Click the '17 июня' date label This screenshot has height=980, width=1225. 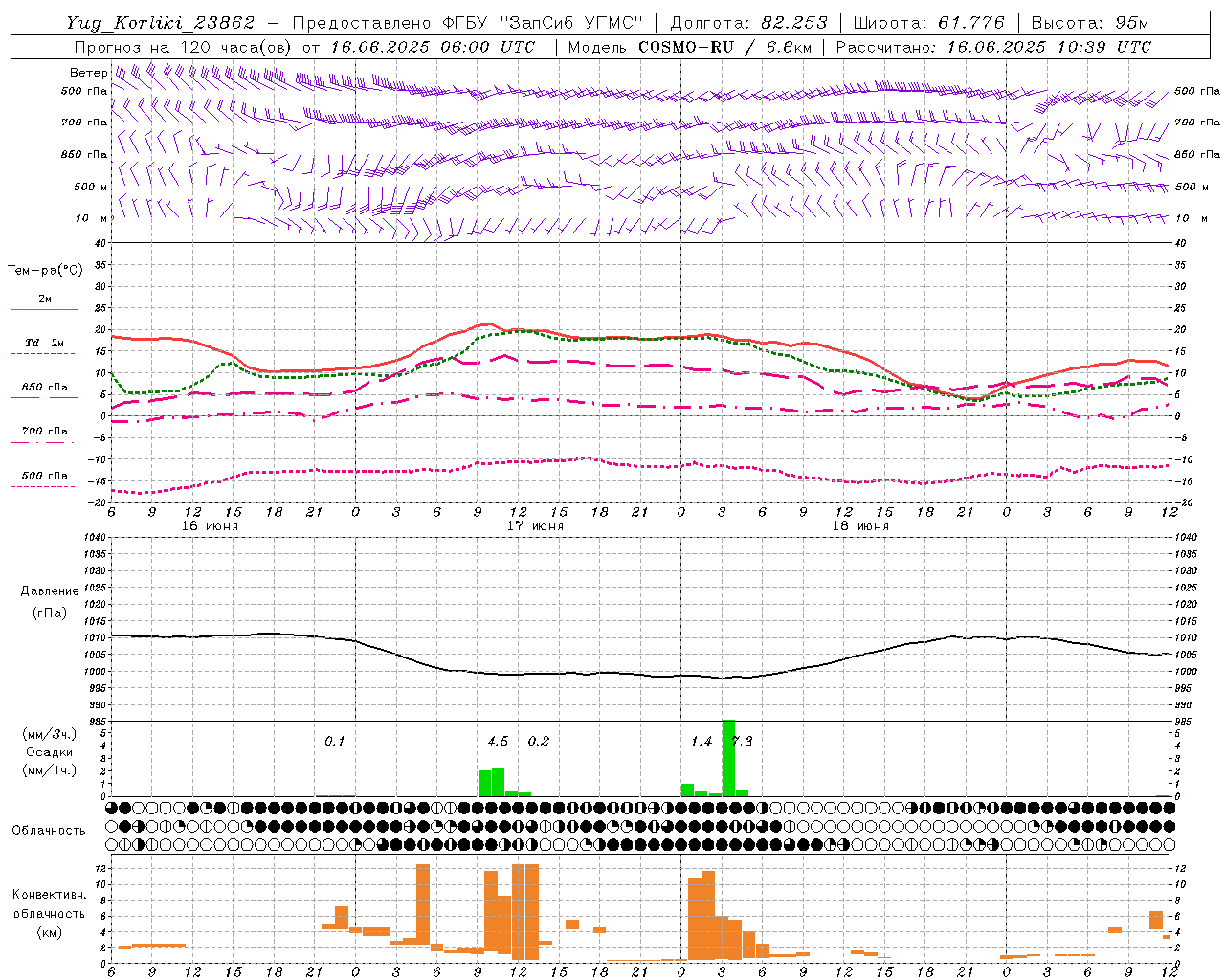(535, 525)
